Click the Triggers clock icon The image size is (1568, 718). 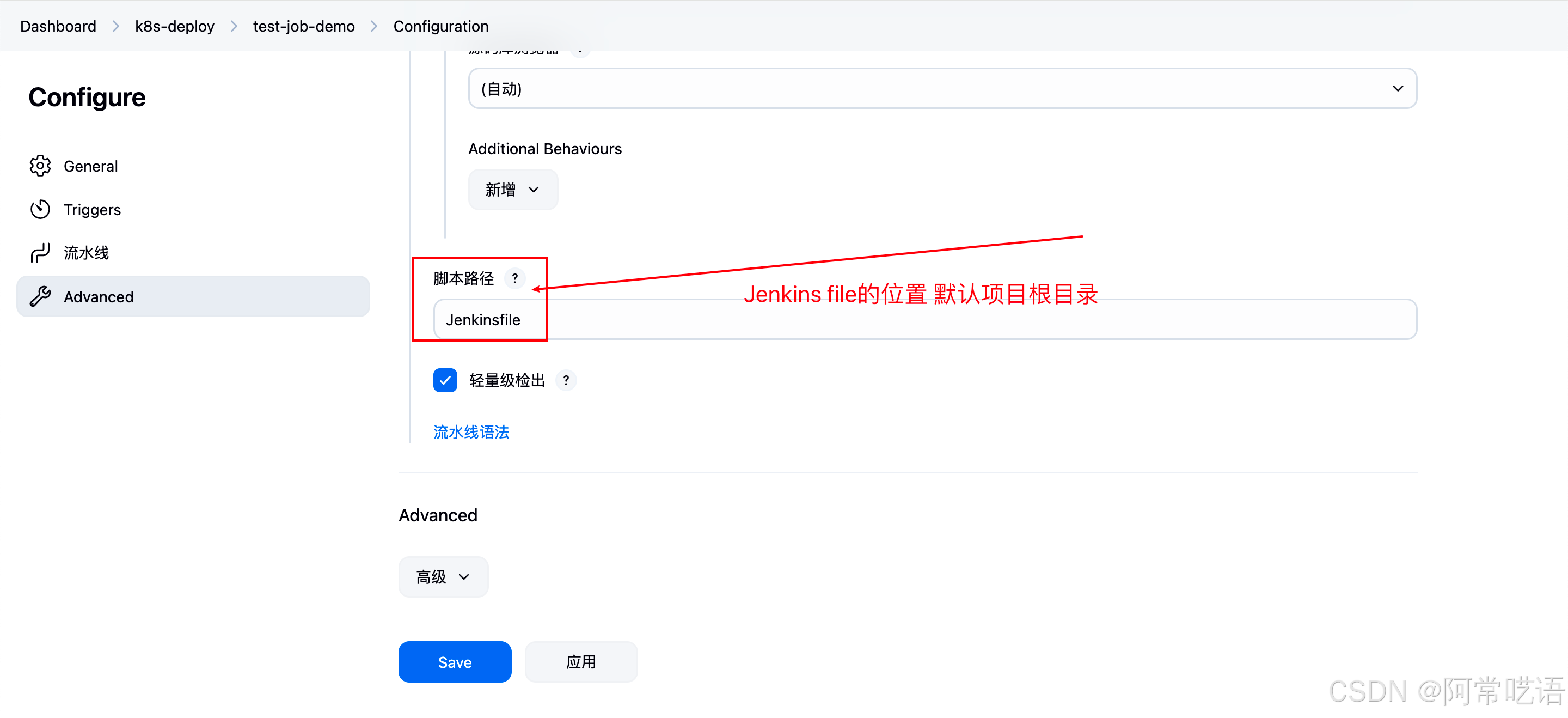pos(40,210)
